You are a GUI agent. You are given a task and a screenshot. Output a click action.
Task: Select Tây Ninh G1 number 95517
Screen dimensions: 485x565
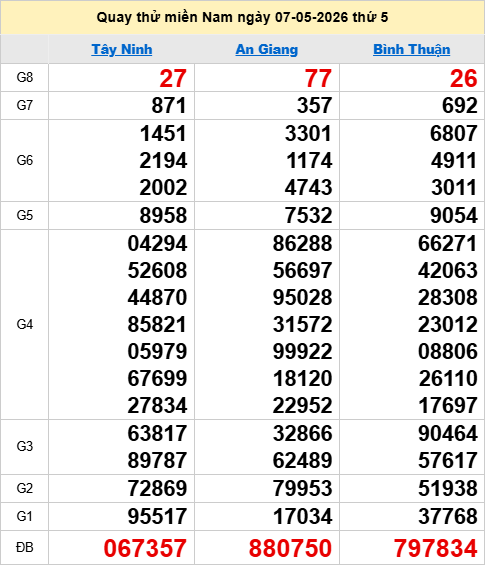(157, 516)
